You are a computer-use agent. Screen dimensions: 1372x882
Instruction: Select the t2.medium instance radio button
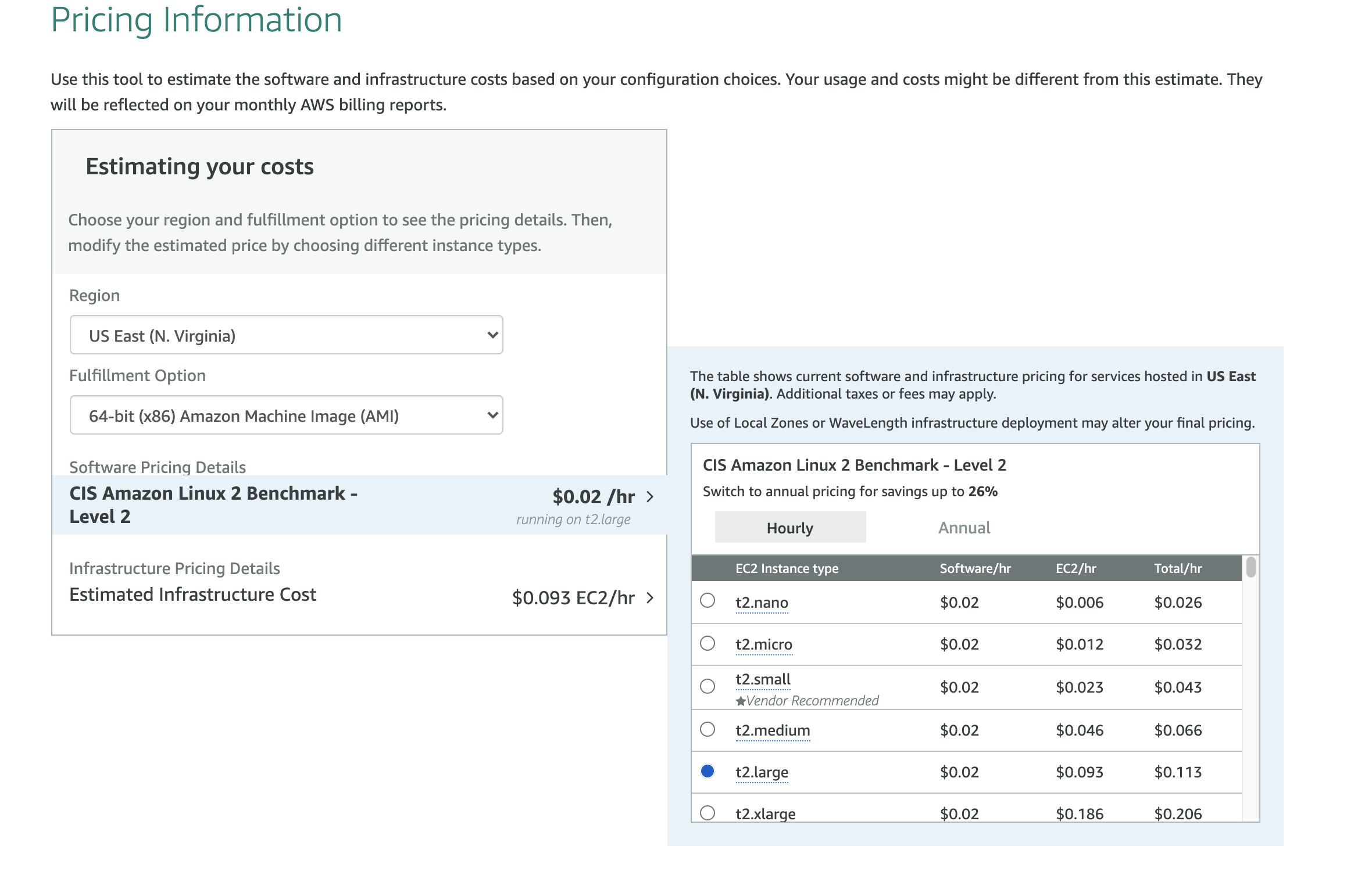pos(708,729)
